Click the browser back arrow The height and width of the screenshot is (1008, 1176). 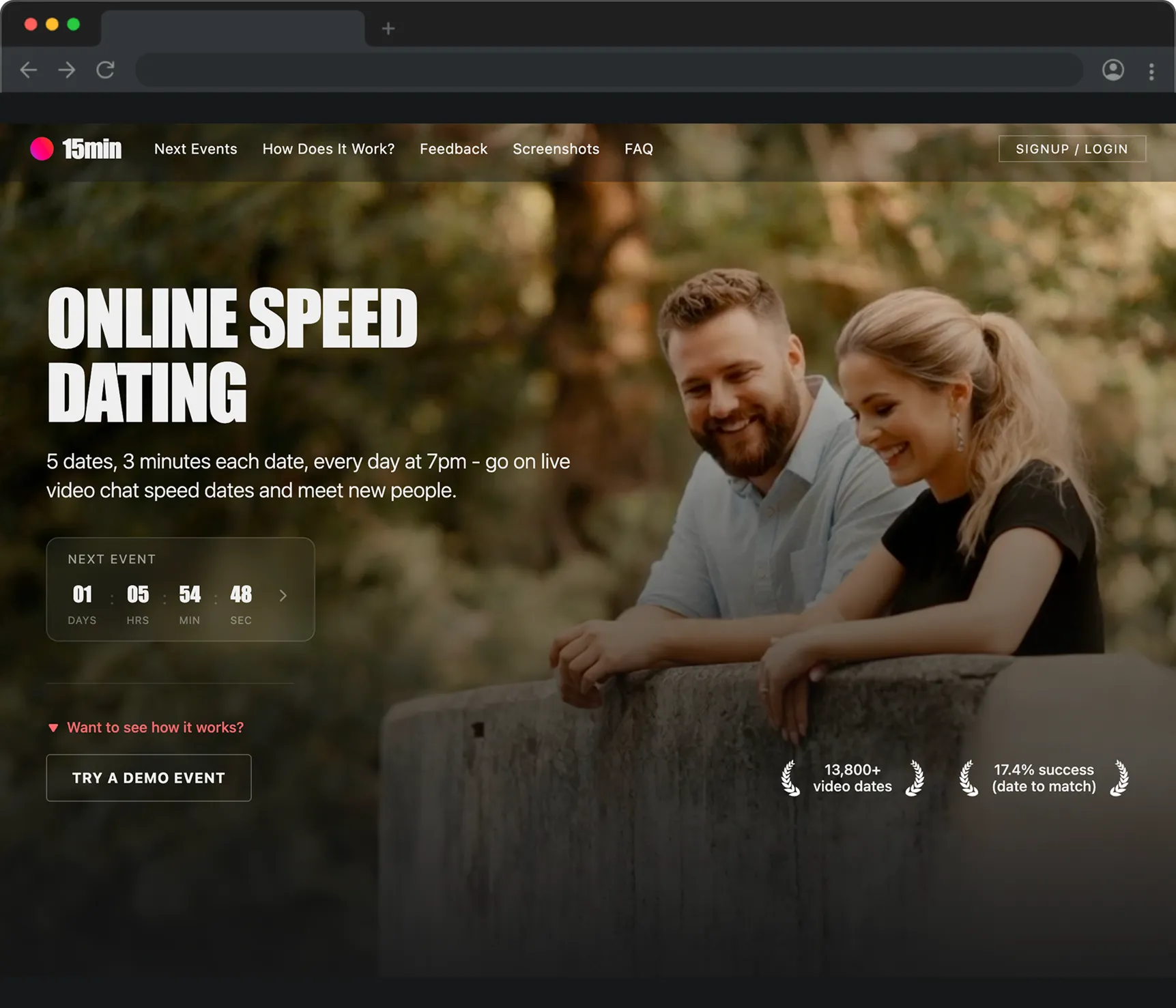pos(29,70)
